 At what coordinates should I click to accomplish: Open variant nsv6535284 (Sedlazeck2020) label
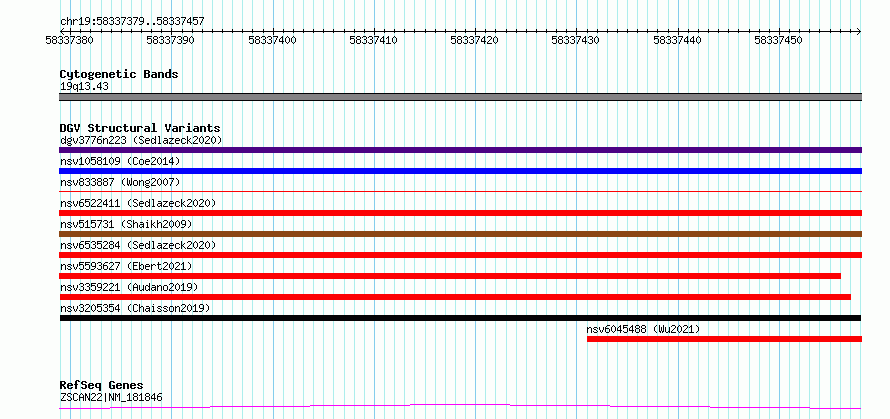tap(138, 245)
